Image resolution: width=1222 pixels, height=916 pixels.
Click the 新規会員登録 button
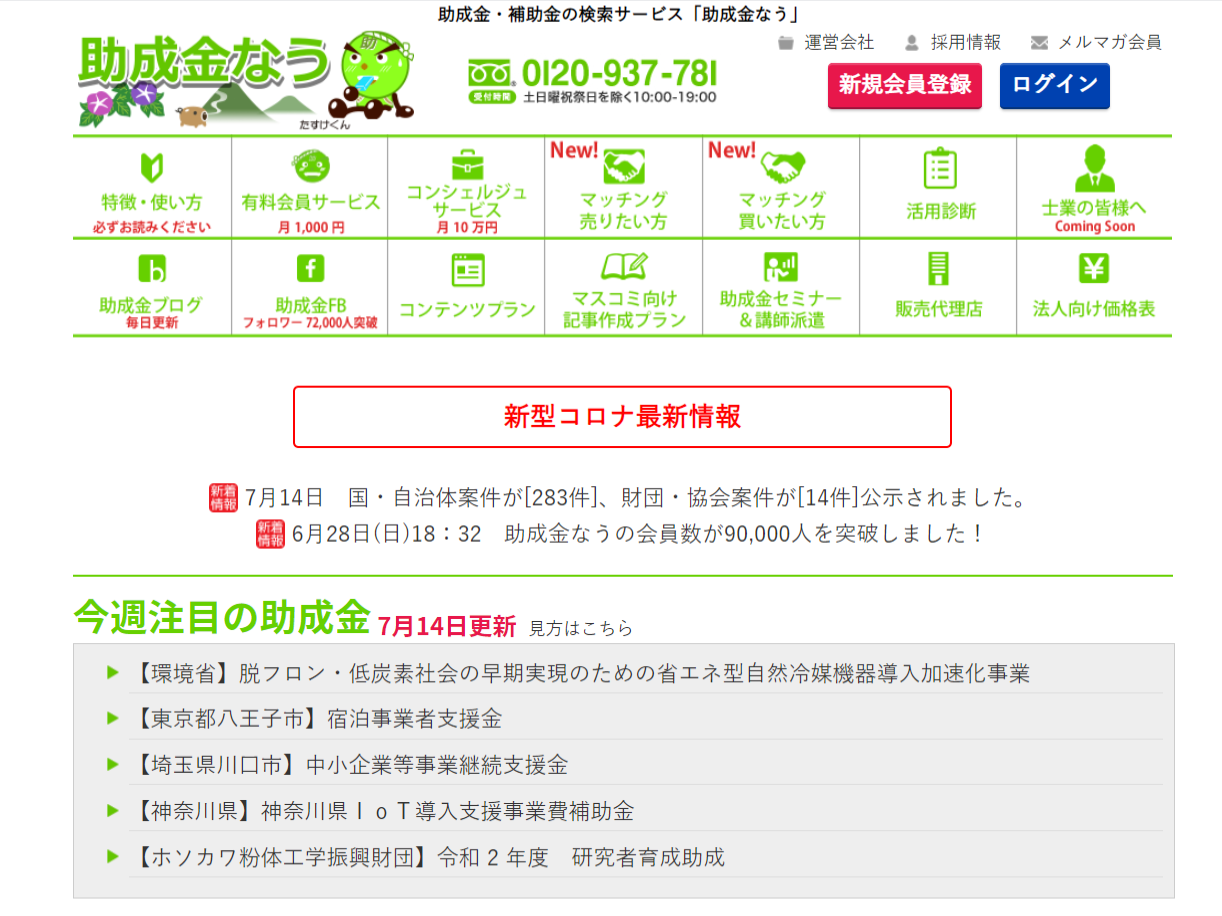[905, 85]
